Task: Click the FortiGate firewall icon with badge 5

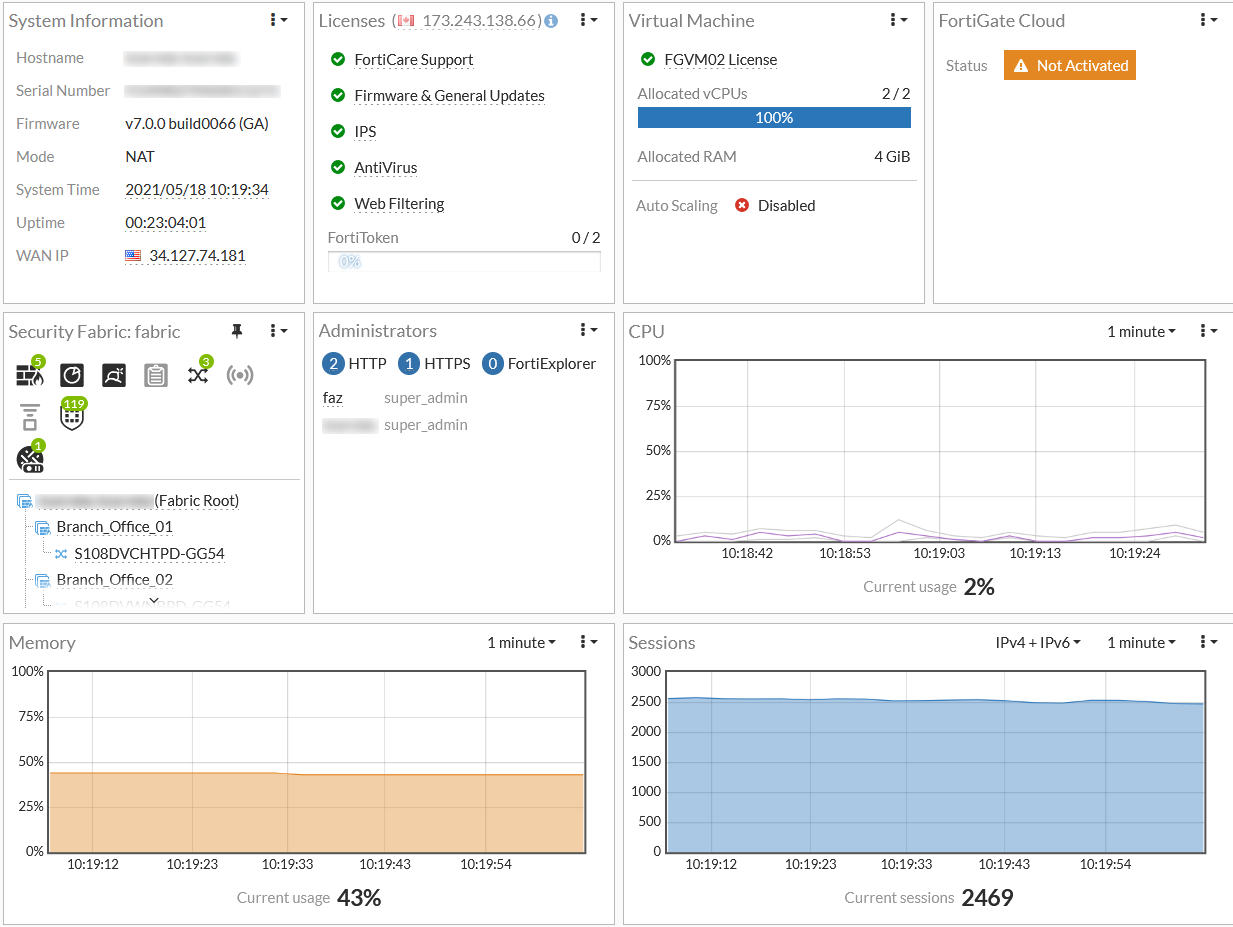Action: (x=30, y=376)
